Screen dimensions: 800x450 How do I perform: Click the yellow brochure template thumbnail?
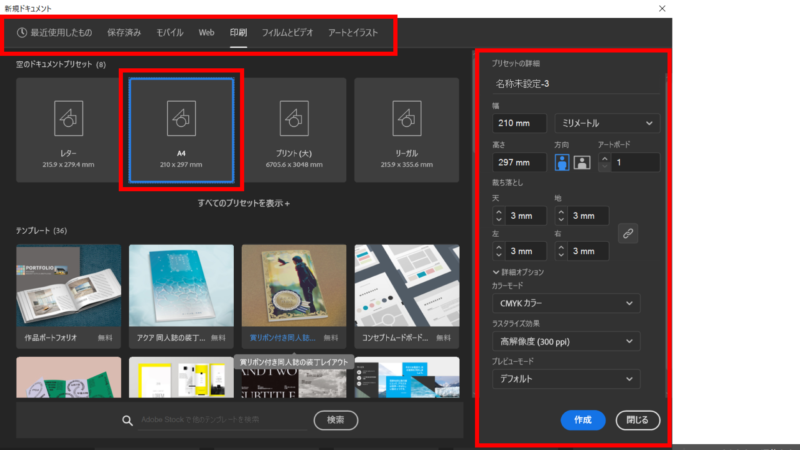pos(182,378)
